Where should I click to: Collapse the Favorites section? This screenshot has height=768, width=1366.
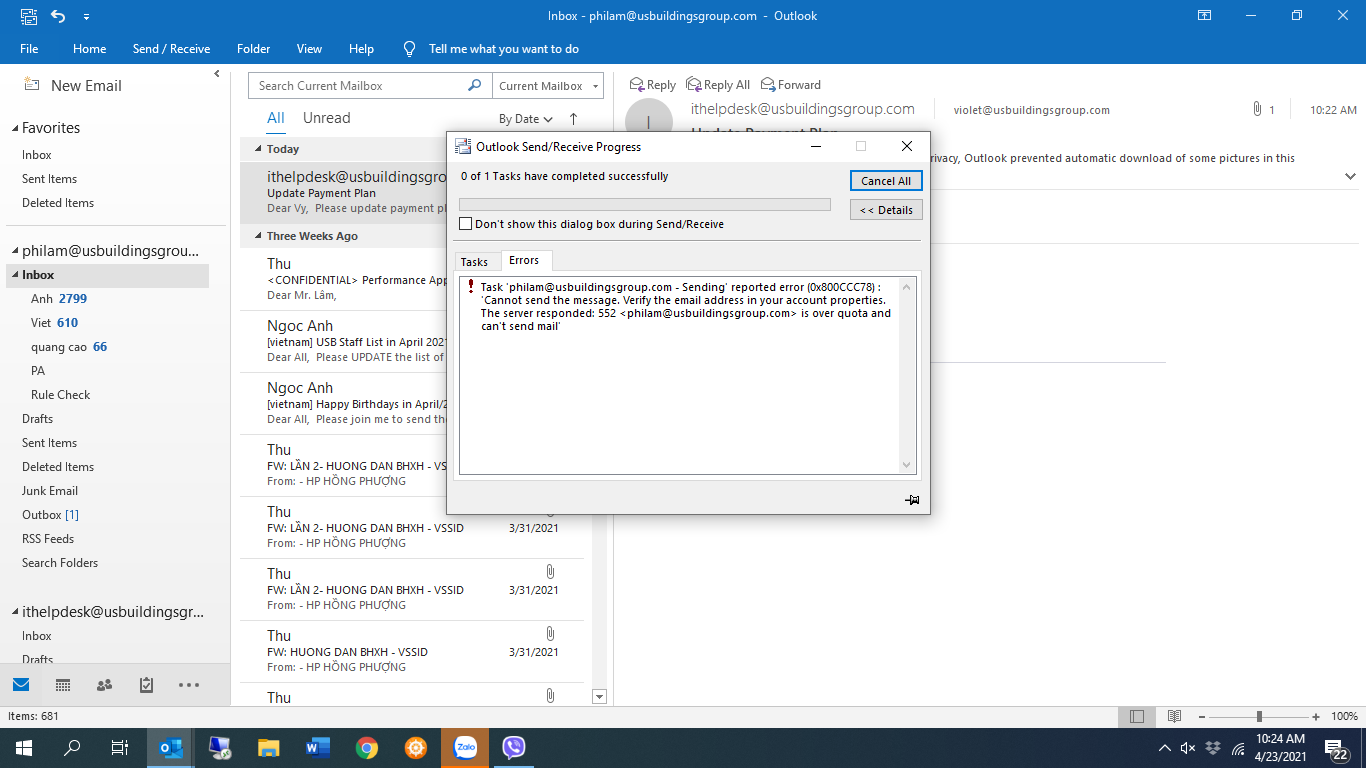click(x=15, y=129)
